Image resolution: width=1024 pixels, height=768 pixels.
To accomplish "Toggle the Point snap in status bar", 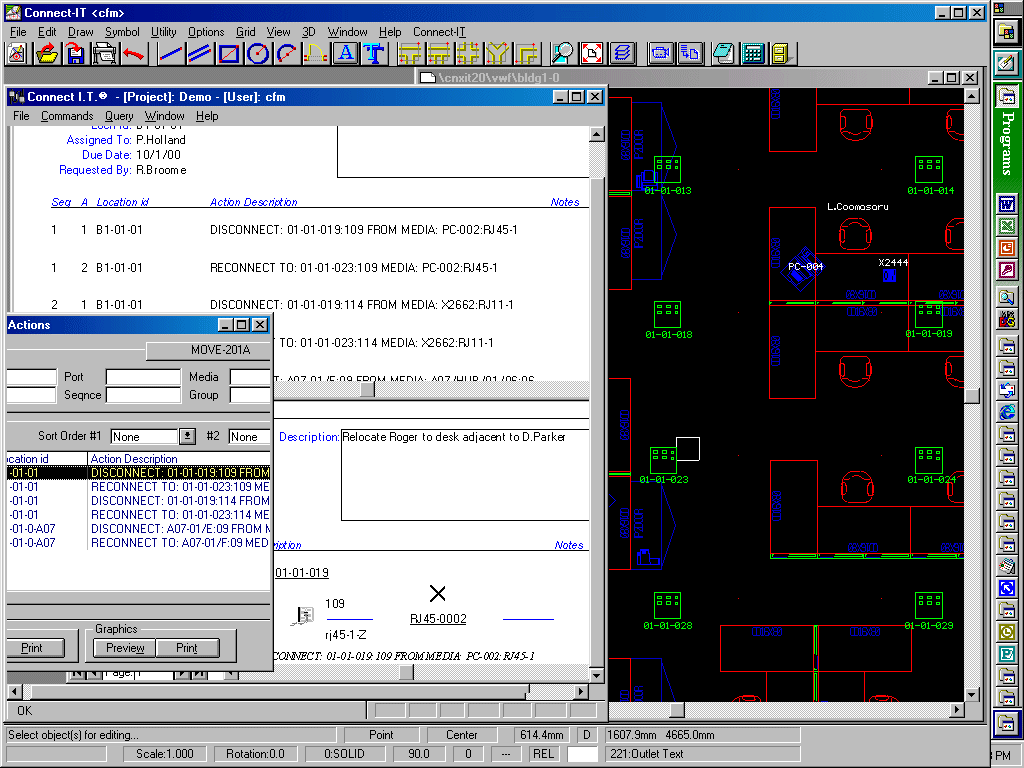I will tap(381, 735).
